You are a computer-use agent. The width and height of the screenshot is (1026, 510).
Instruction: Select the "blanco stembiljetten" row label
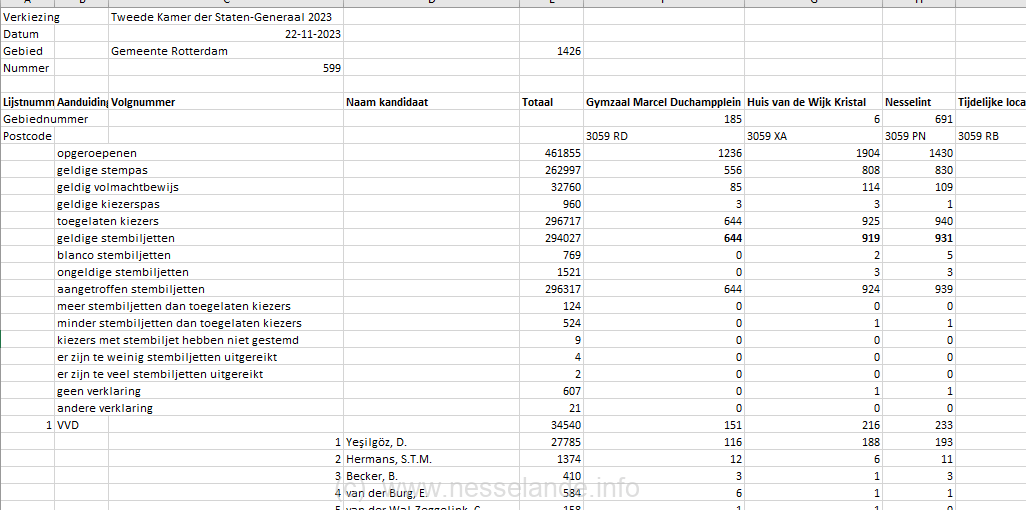point(113,255)
